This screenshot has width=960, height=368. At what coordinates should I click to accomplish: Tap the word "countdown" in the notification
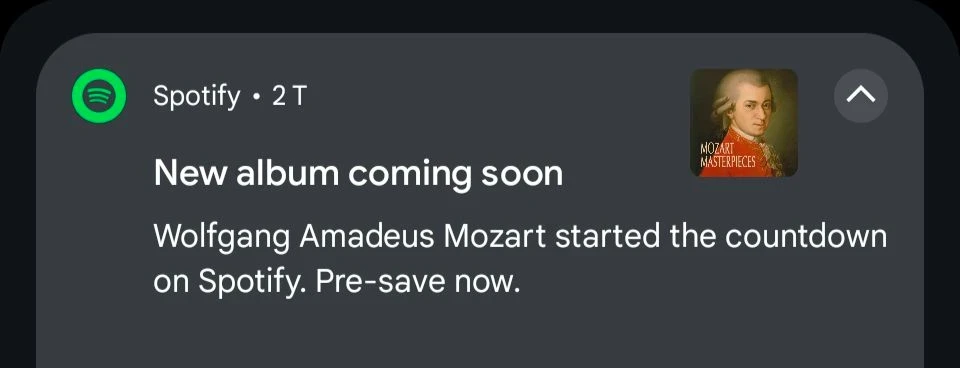tap(806, 236)
